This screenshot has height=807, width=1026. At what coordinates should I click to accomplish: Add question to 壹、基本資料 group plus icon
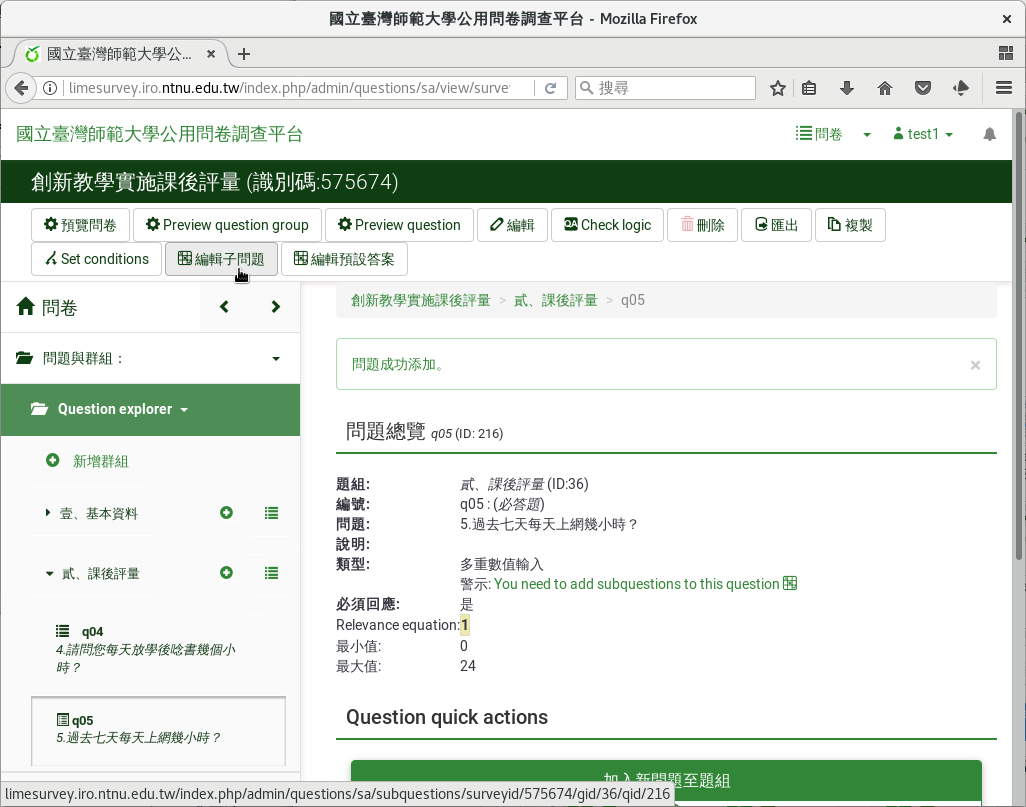tap(226, 513)
